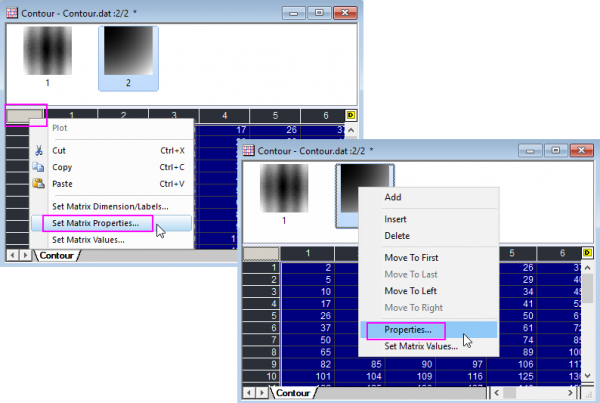
Task: Click yellow D icon in background window header
Action: 349,116
